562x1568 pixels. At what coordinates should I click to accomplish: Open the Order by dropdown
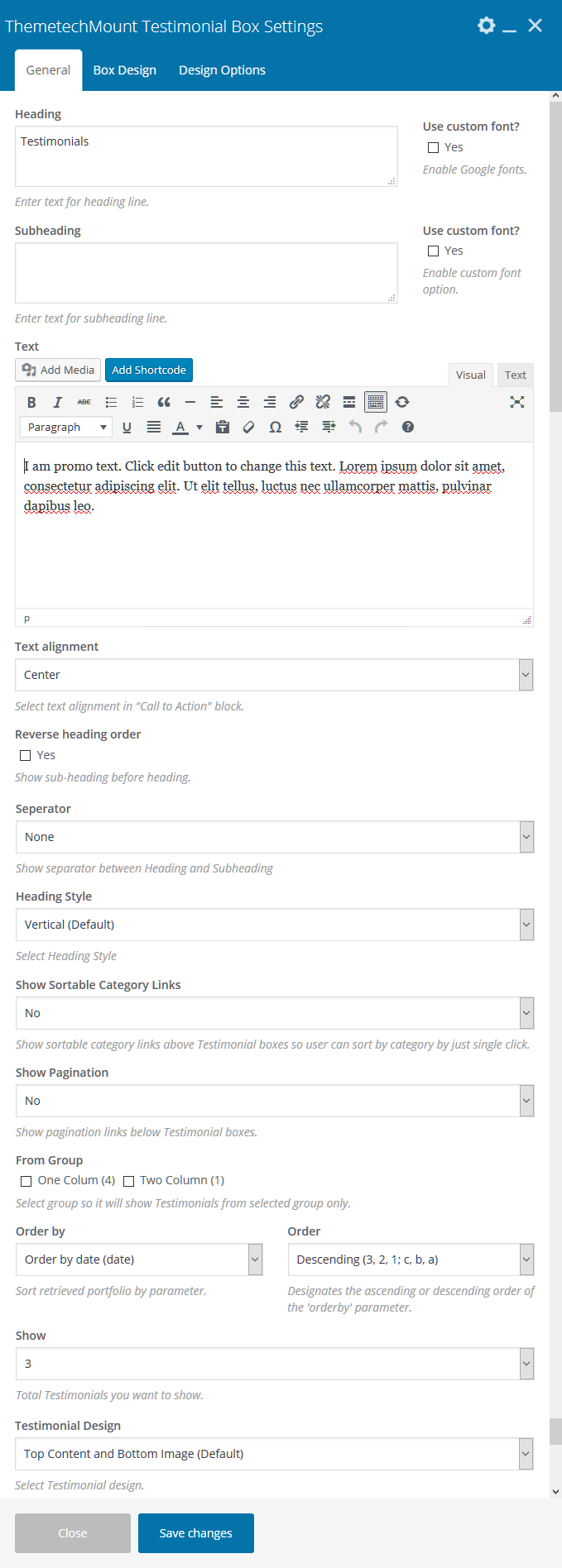[x=139, y=1260]
